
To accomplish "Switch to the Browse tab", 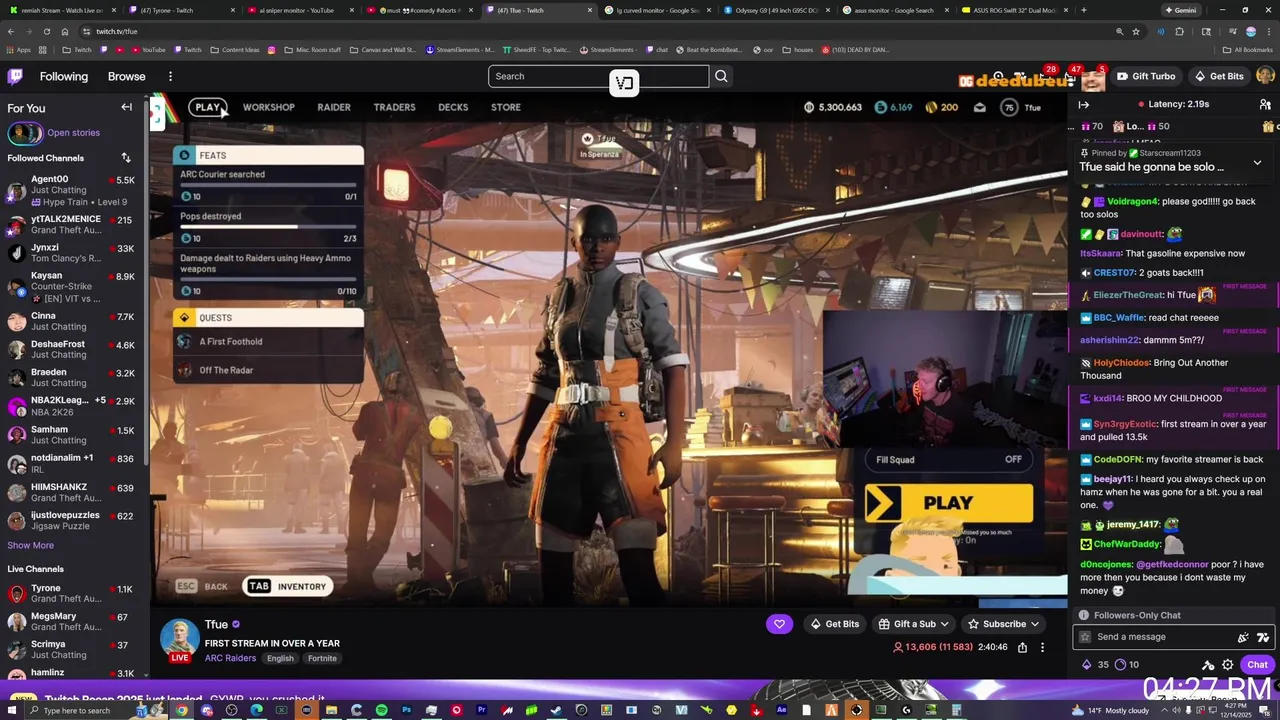I will (x=126, y=76).
